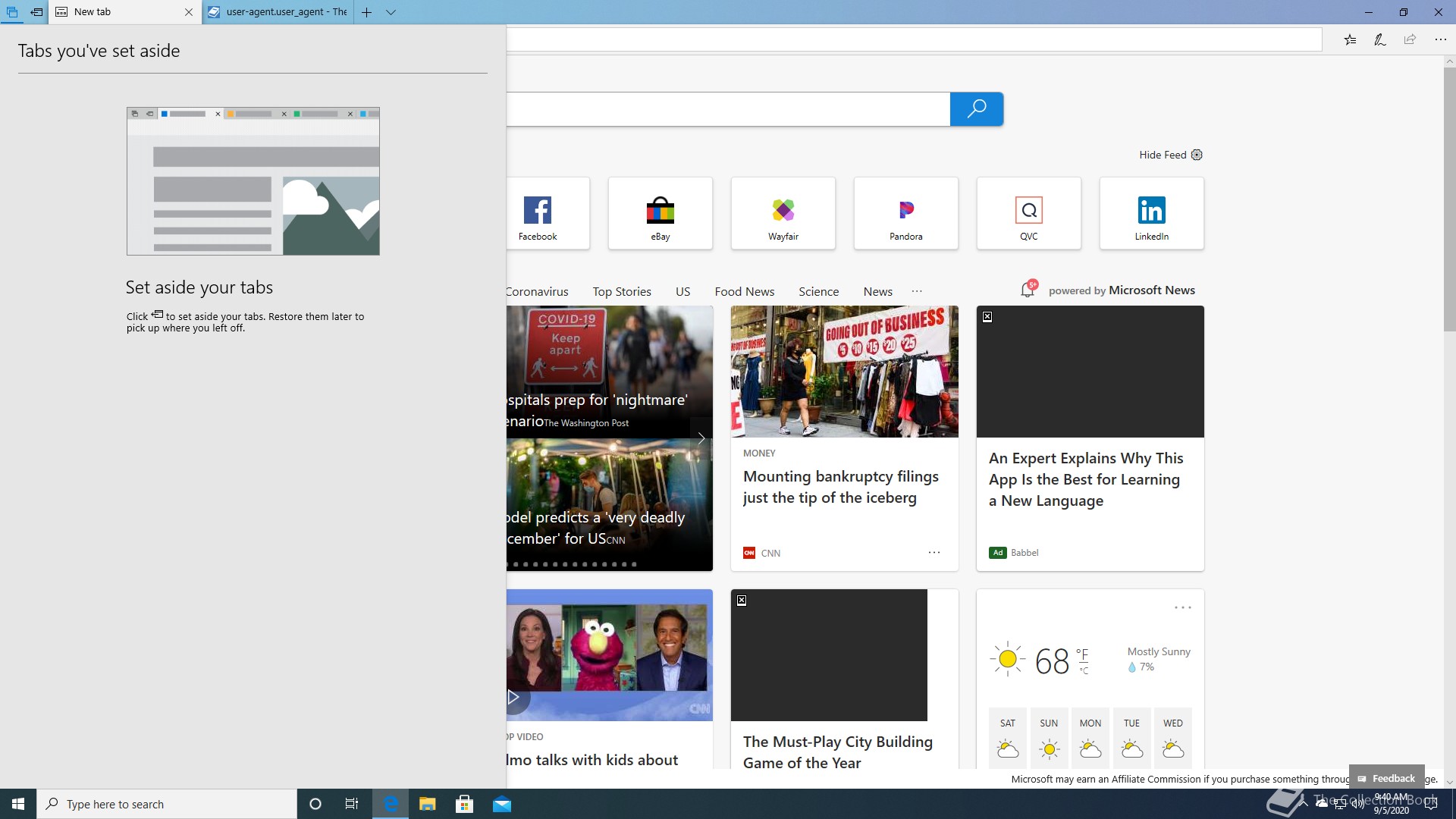
Task: Expand more news categories ellipsis
Action: click(917, 291)
